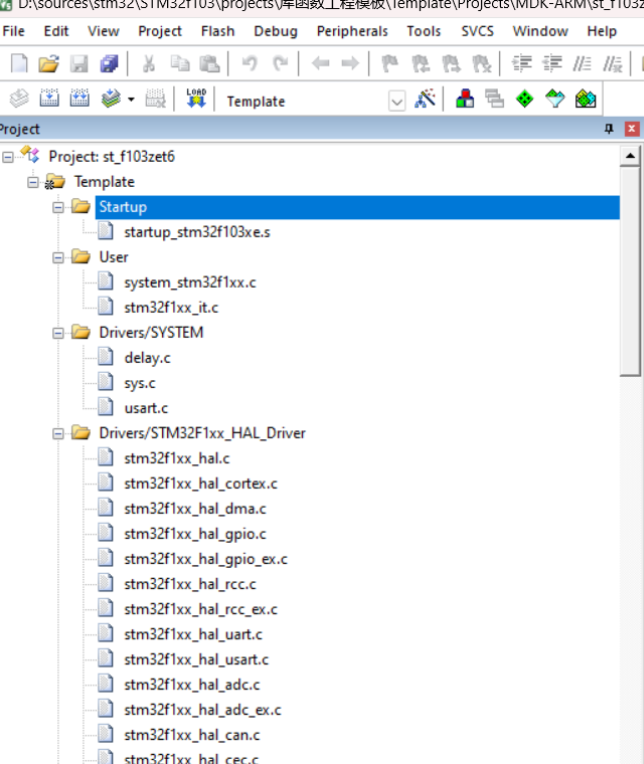Open the Window menu

click(x=540, y=31)
